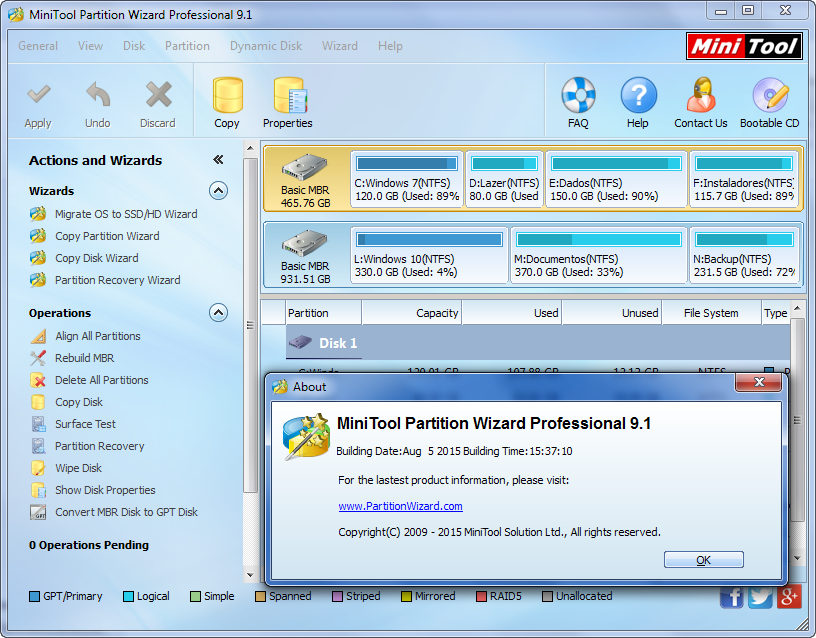Choose Delete All Partitions operation
The width and height of the screenshot is (816, 638).
tap(101, 380)
